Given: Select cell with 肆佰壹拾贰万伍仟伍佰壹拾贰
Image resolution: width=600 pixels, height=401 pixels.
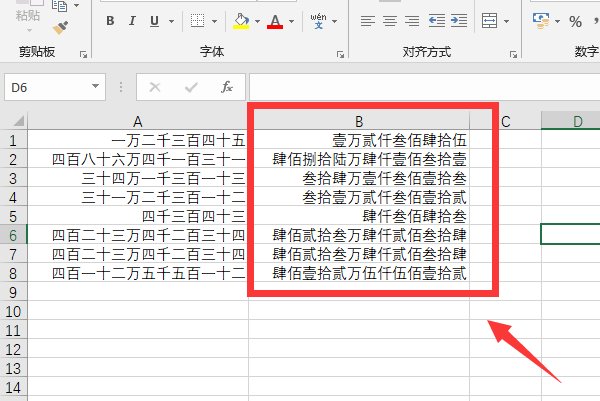Looking at the screenshot, I should pyautogui.click(x=359, y=273).
